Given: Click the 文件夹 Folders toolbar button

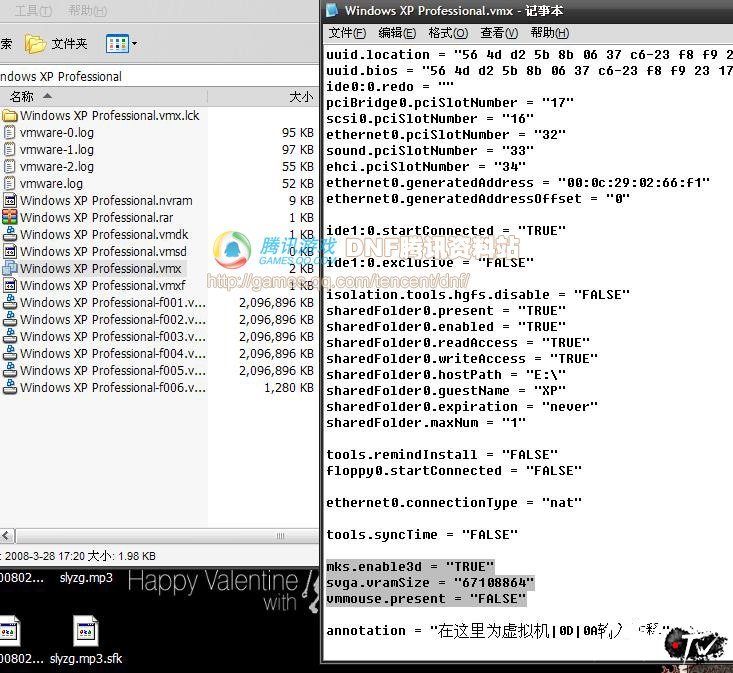Looking at the screenshot, I should tap(57, 44).
